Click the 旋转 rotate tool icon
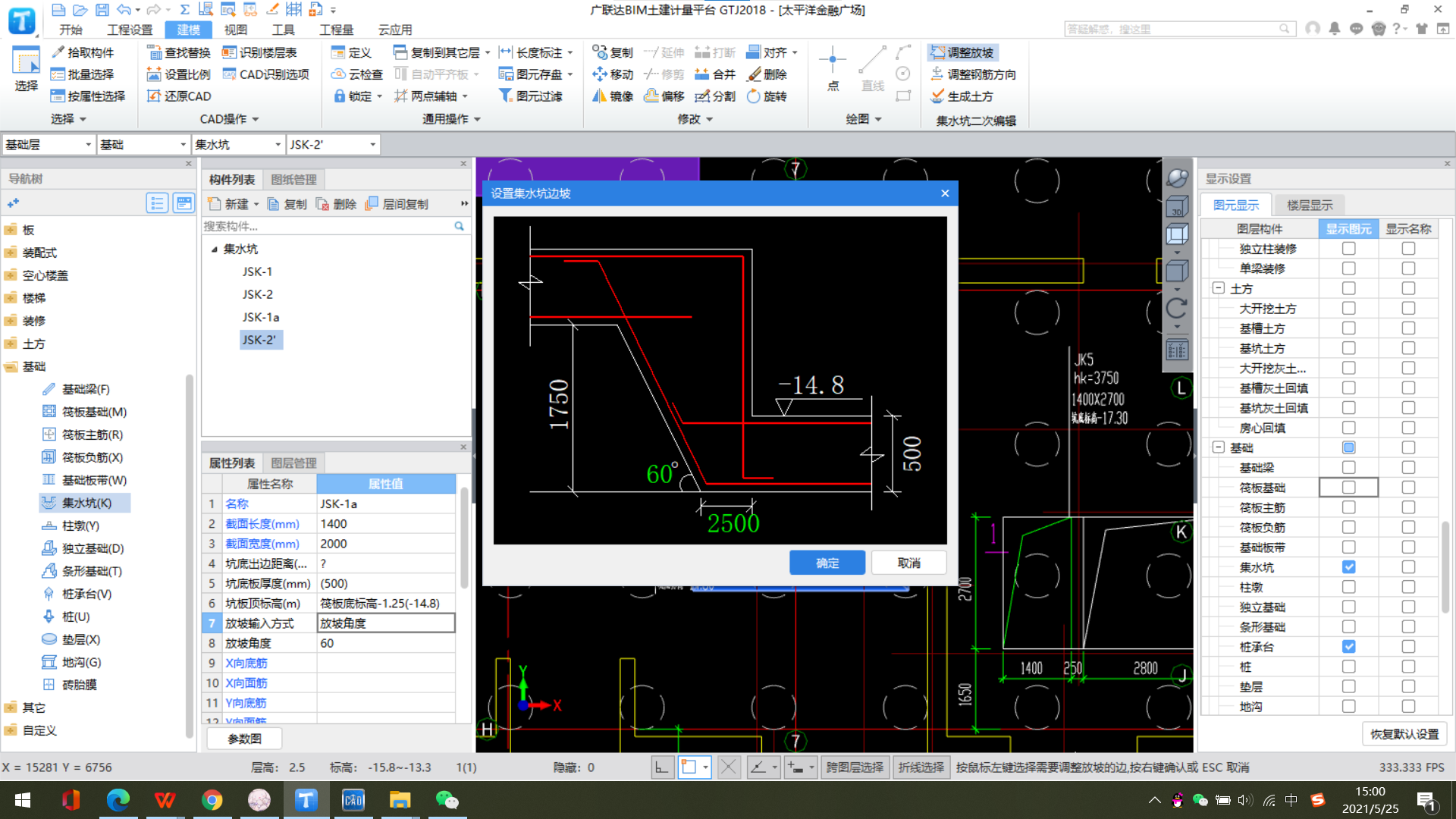Image resolution: width=1456 pixels, height=819 pixels. click(x=753, y=96)
